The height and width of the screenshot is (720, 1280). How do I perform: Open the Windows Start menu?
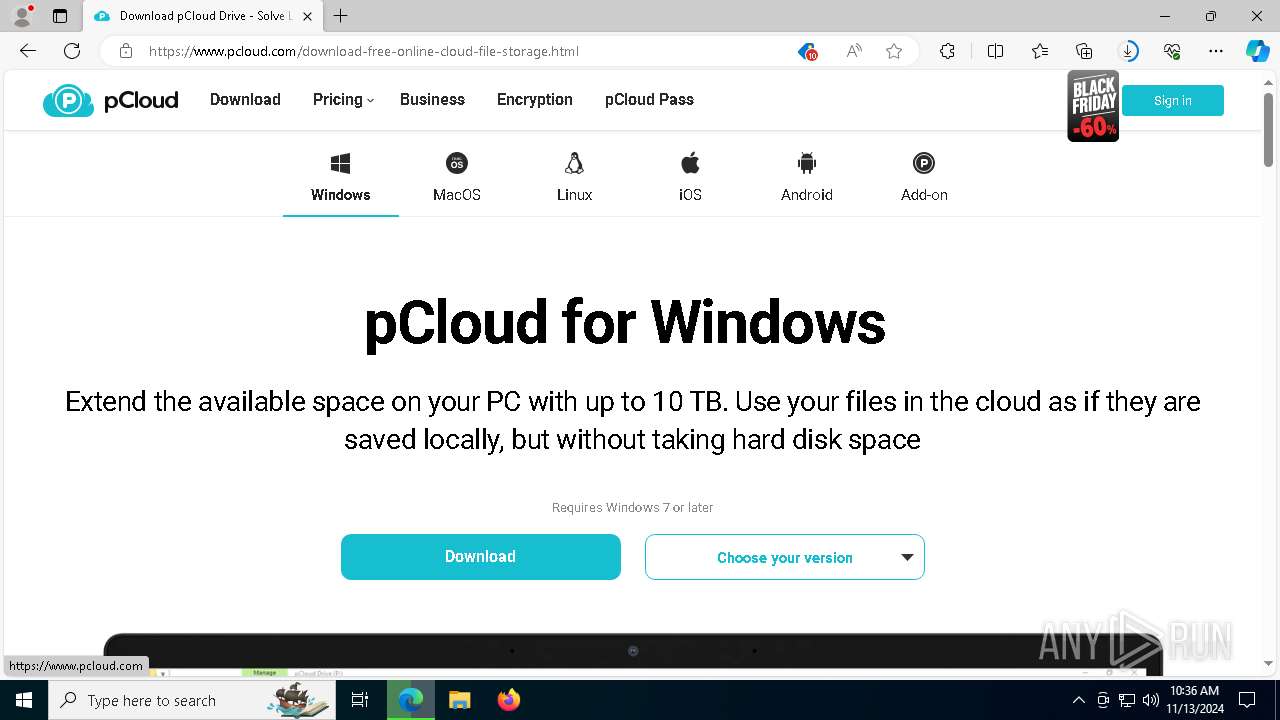24,700
